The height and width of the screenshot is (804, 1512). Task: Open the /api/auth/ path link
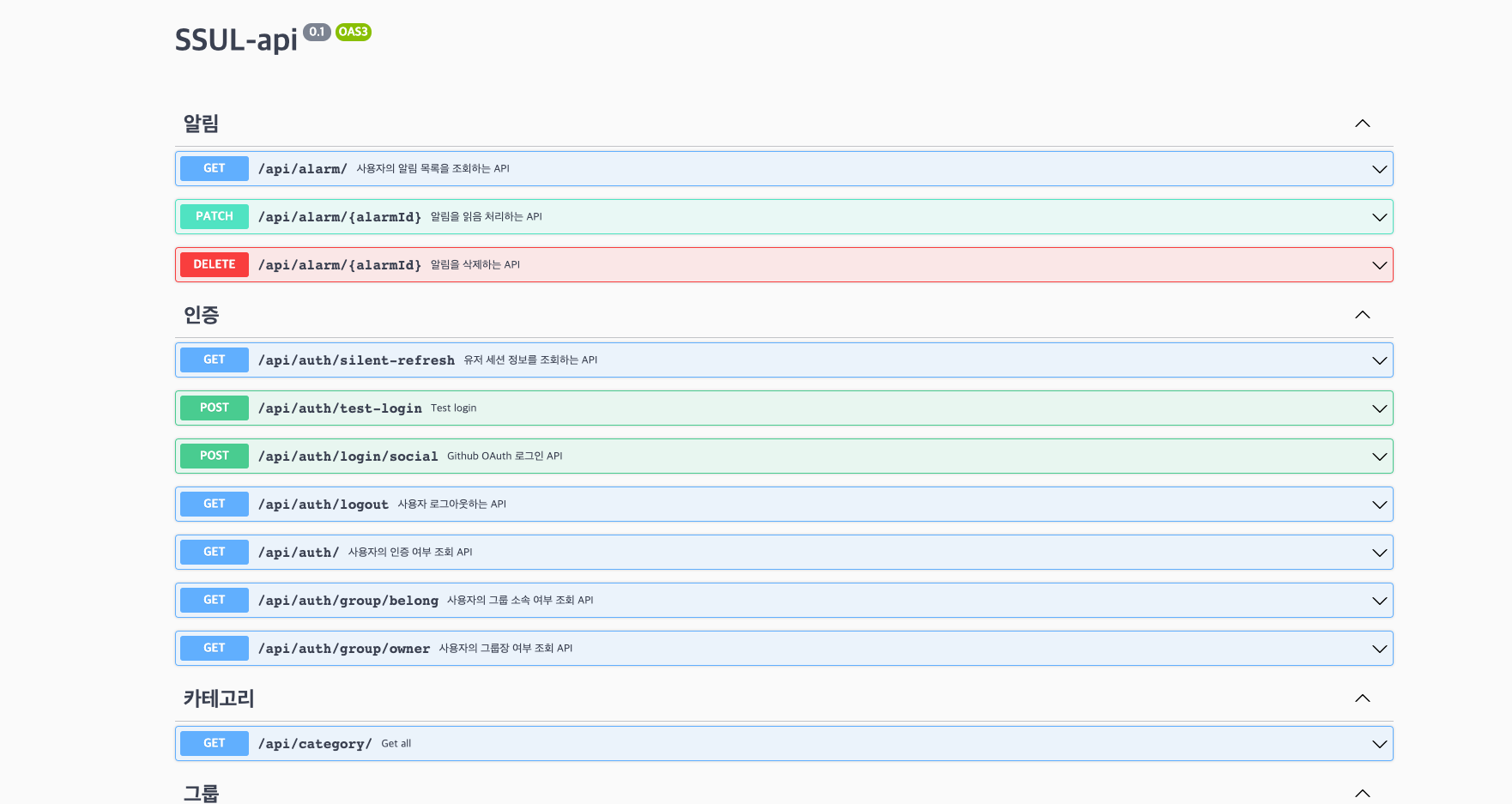[x=299, y=553]
